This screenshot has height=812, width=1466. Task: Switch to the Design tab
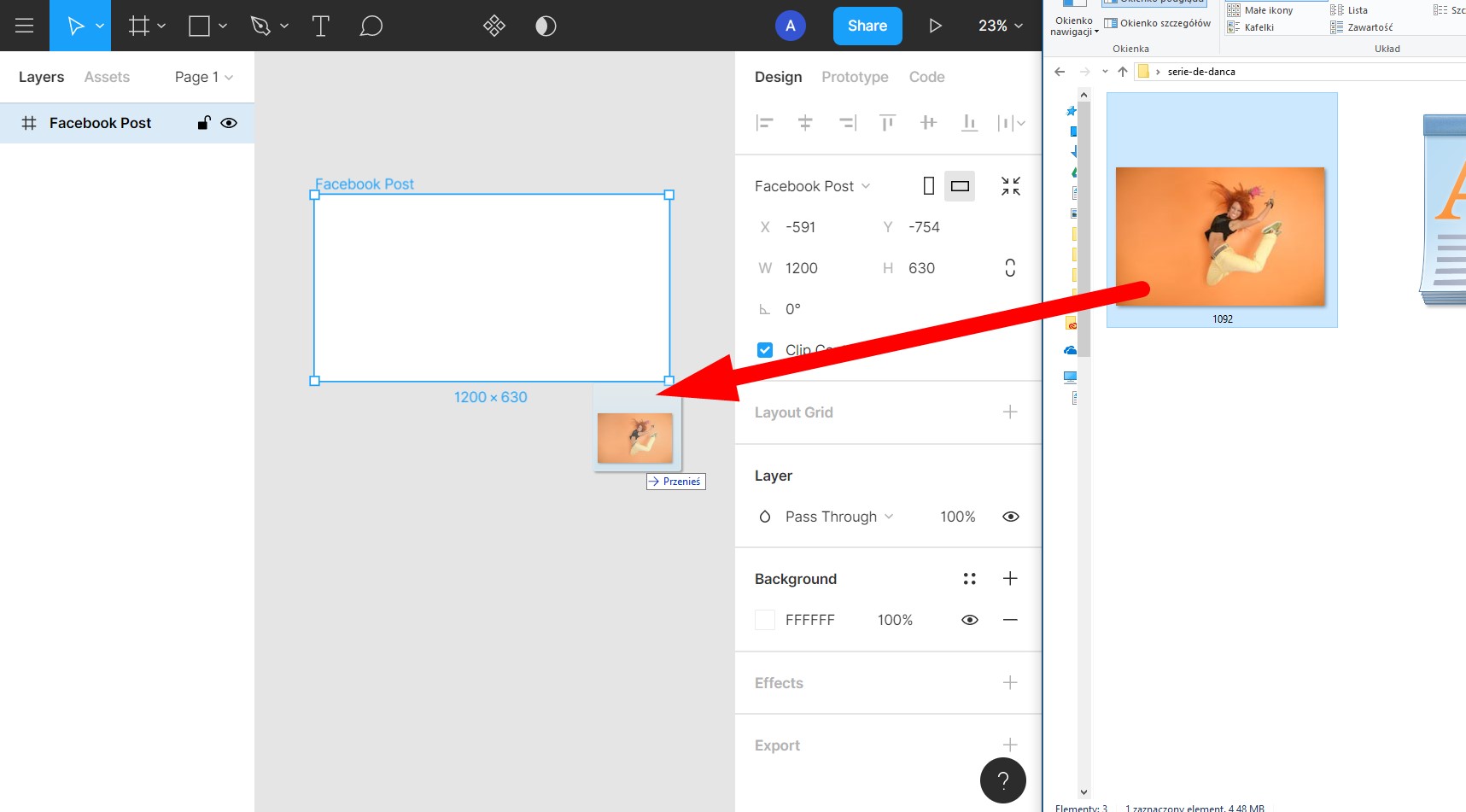(779, 77)
